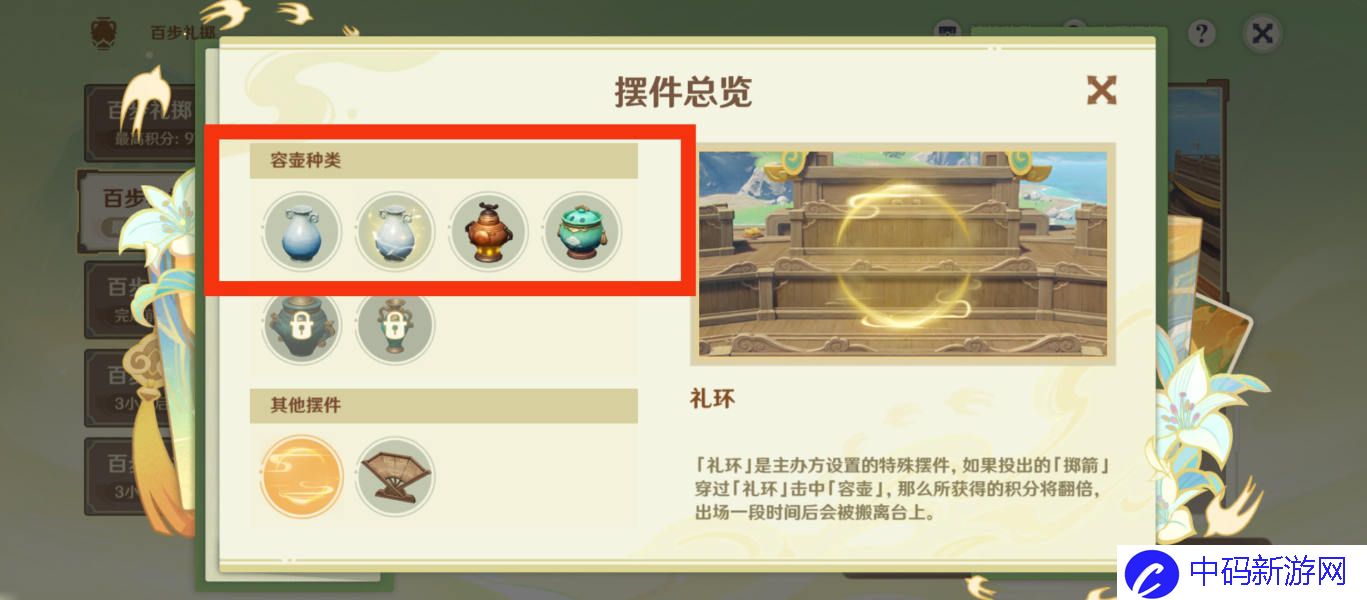The image size is (1367, 600).
Task: Click the 礼环 description paragraph
Action: 903,489
